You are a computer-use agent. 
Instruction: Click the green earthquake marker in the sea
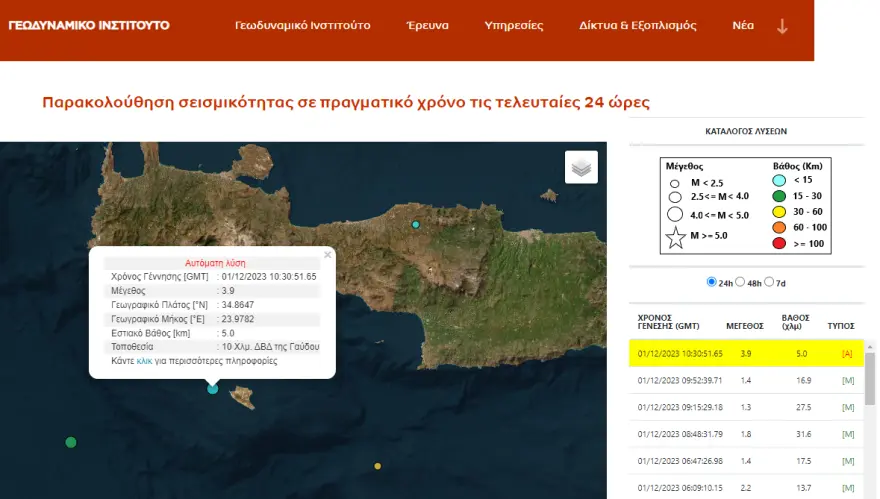(x=71, y=442)
